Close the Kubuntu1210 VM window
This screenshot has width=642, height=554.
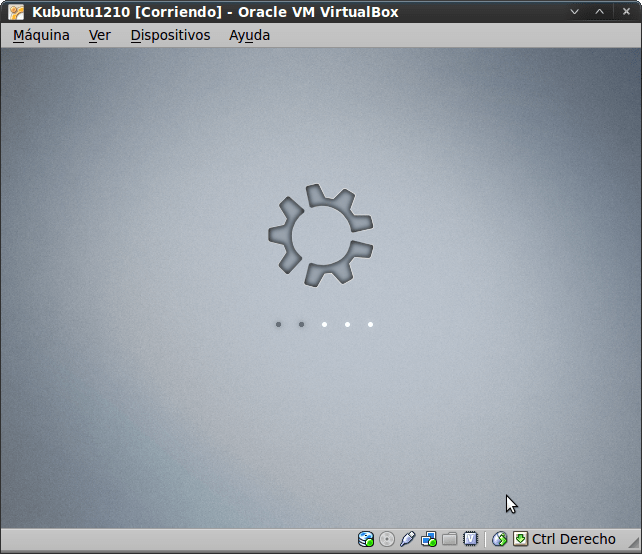coord(624,12)
